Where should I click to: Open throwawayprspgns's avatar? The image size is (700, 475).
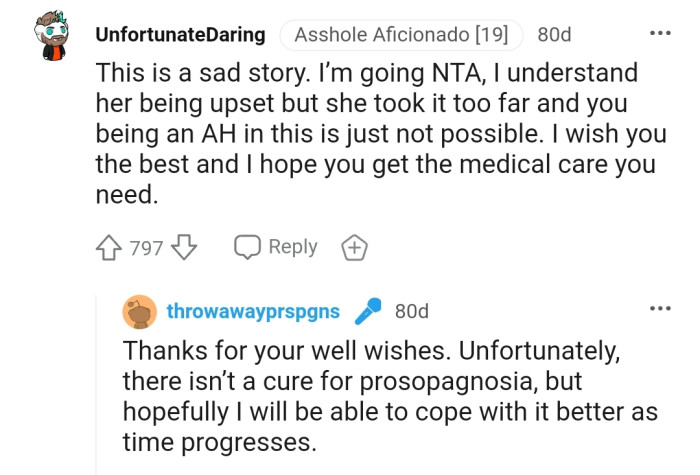click(x=139, y=312)
